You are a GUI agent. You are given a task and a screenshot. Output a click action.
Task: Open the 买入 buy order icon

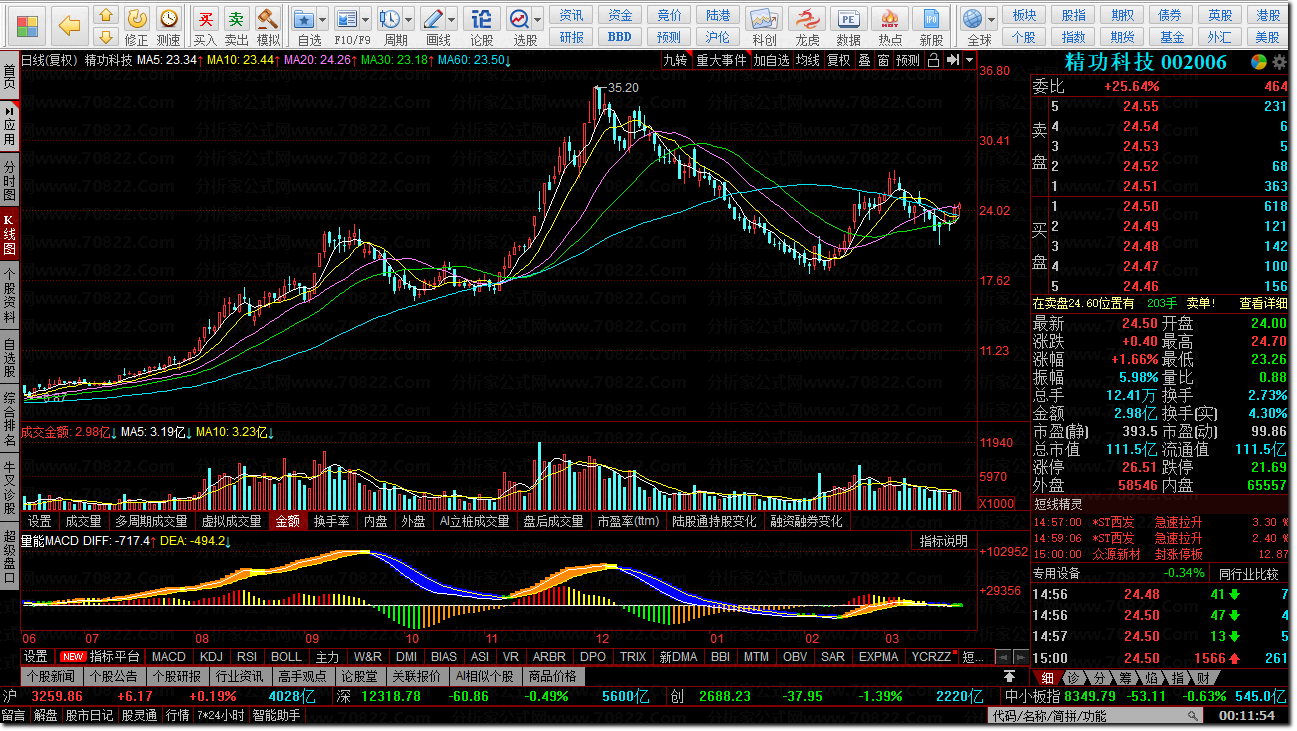(205, 18)
